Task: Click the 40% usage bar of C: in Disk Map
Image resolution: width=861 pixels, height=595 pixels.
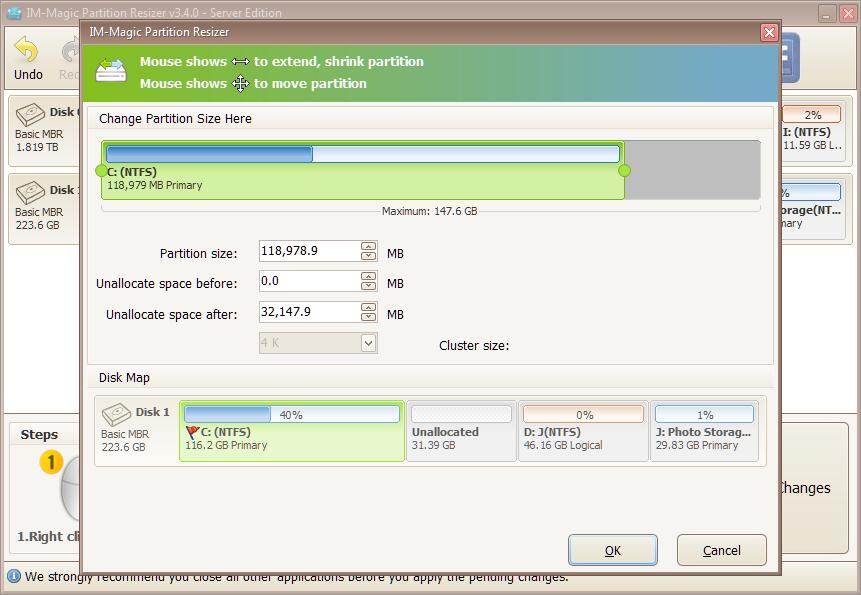Action: coord(292,414)
